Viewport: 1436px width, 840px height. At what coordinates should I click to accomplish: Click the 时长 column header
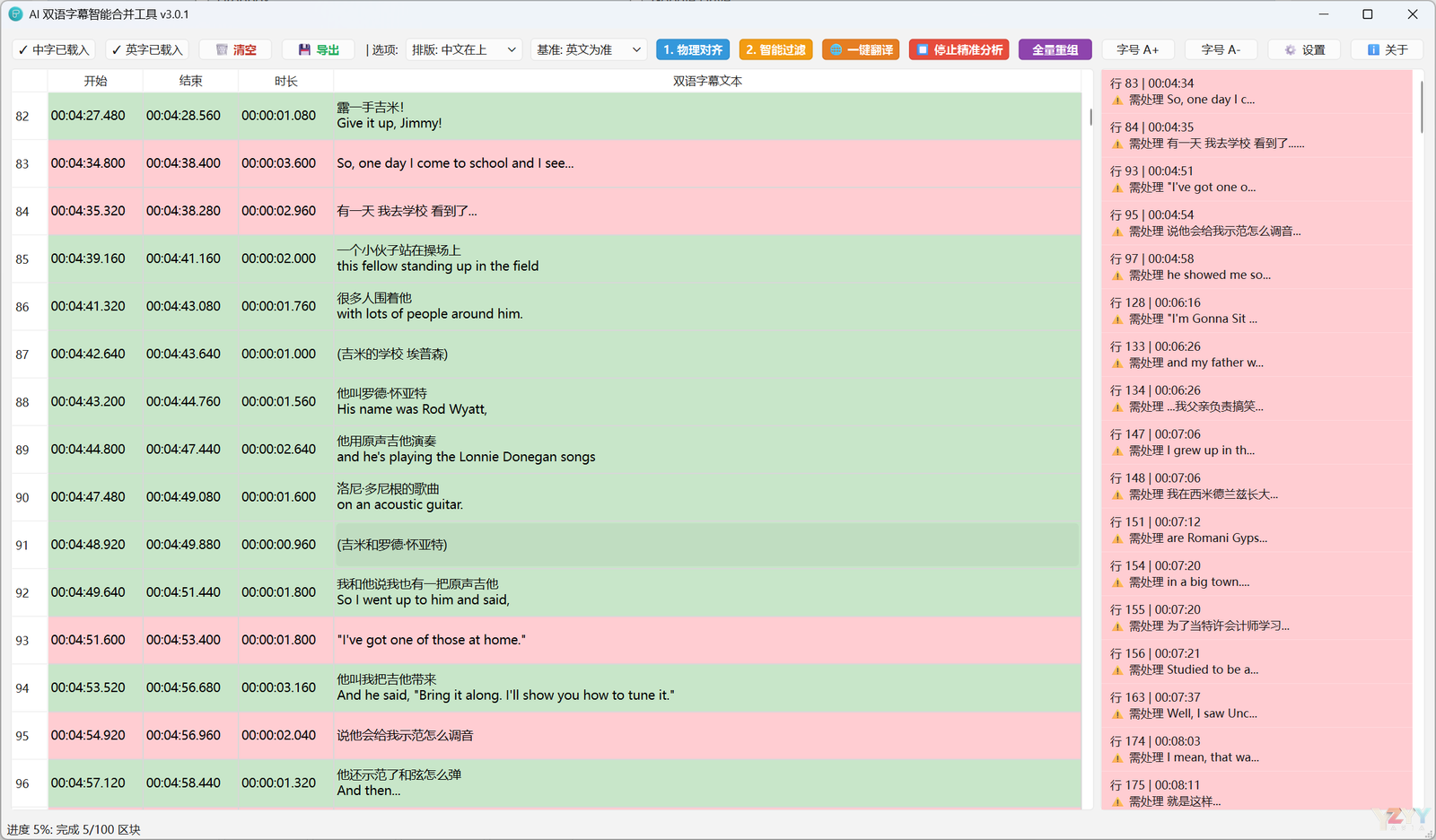[x=285, y=81]
